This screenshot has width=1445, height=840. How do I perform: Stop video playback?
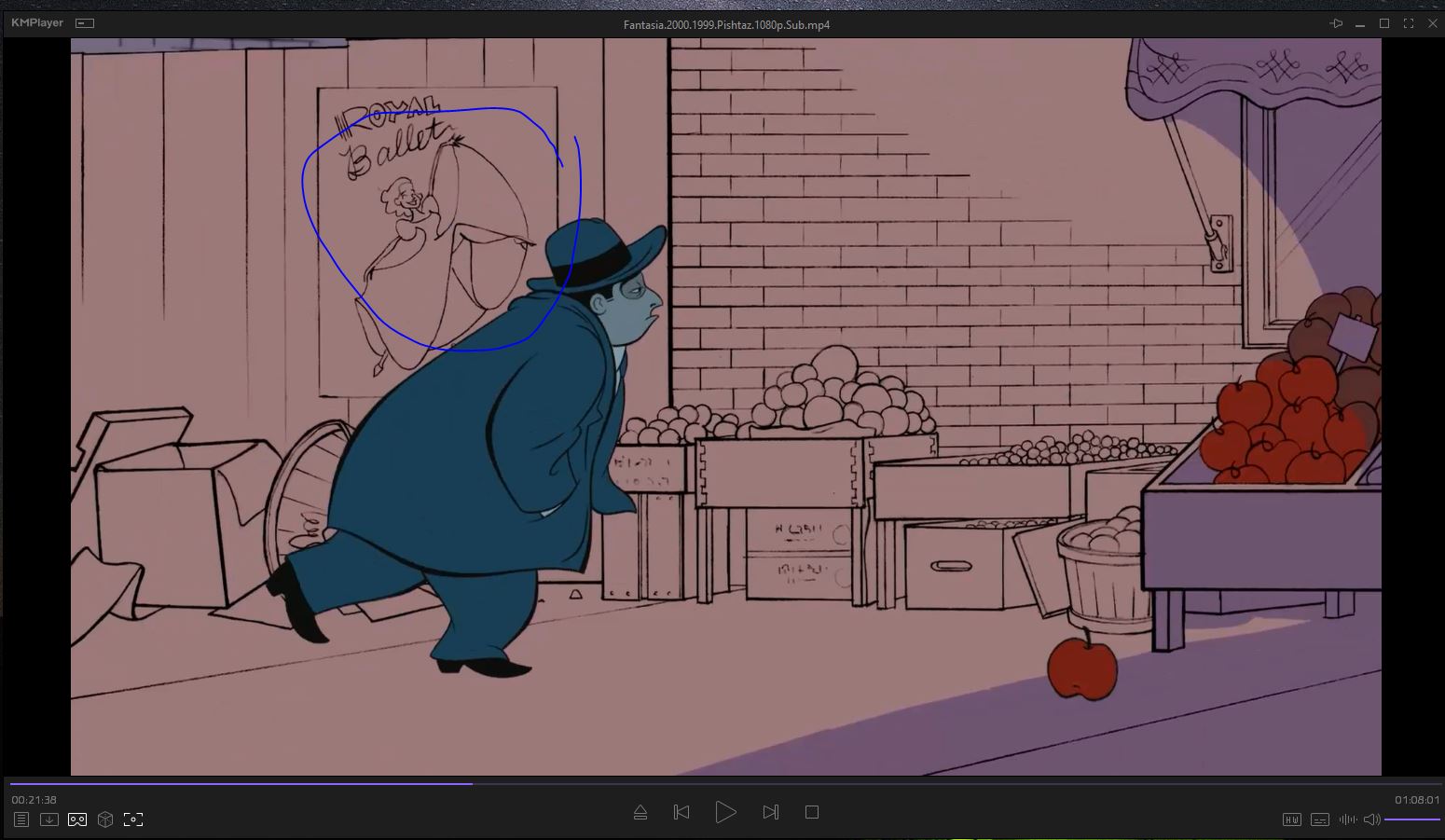pos(812,812)
